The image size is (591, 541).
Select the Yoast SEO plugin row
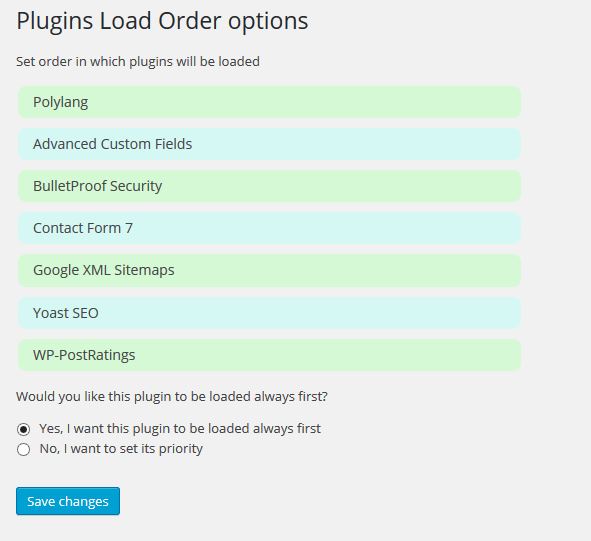click(x=269, y=313)
